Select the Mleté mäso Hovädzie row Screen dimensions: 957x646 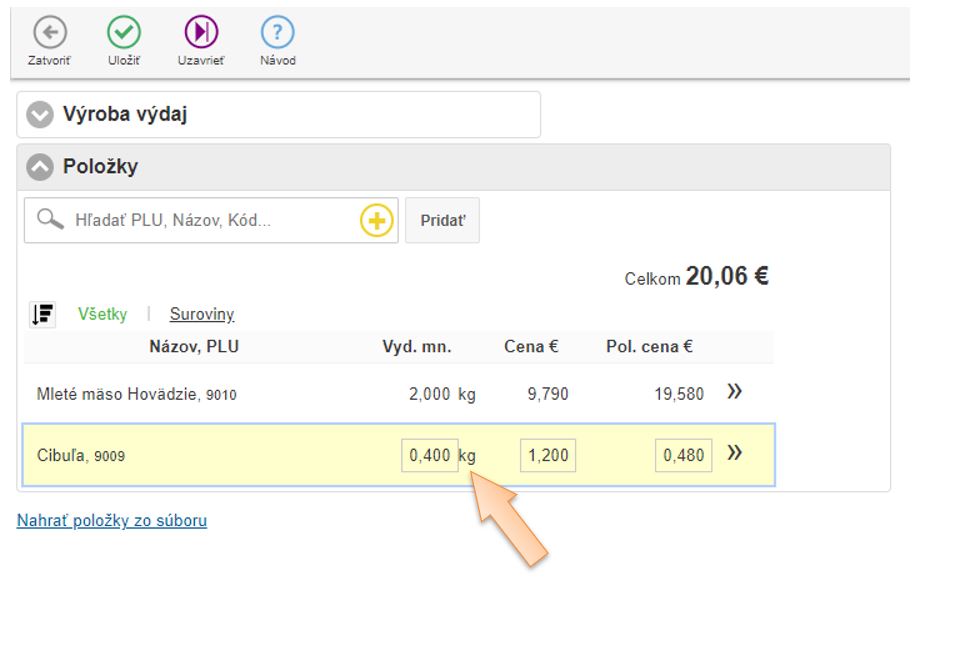136,394
